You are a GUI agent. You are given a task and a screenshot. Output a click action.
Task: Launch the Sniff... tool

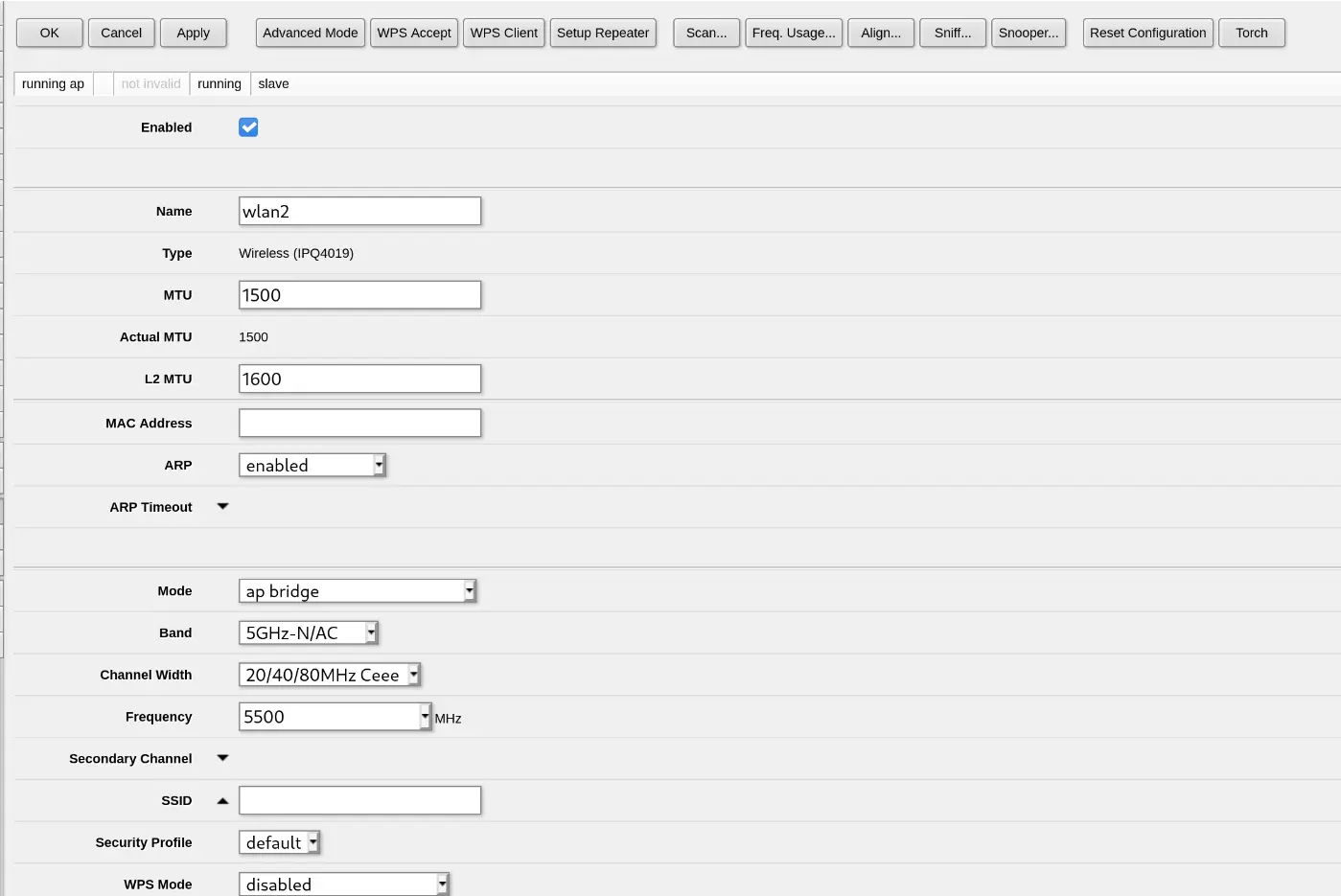[953, 33]
